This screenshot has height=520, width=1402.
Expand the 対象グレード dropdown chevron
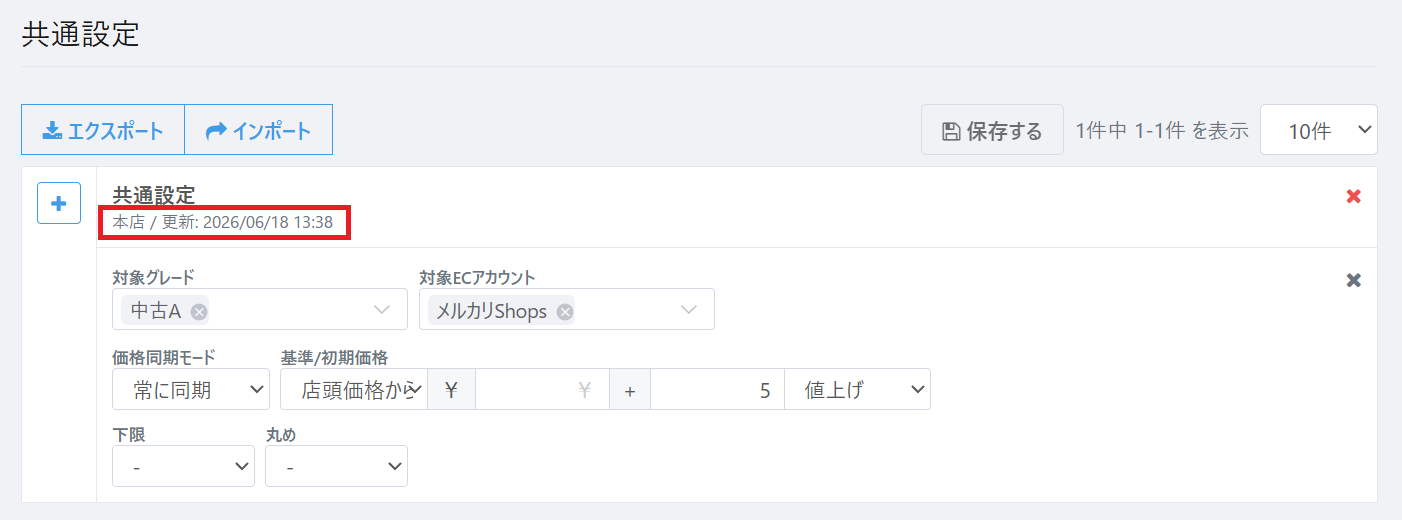click(x=382, y=310)
